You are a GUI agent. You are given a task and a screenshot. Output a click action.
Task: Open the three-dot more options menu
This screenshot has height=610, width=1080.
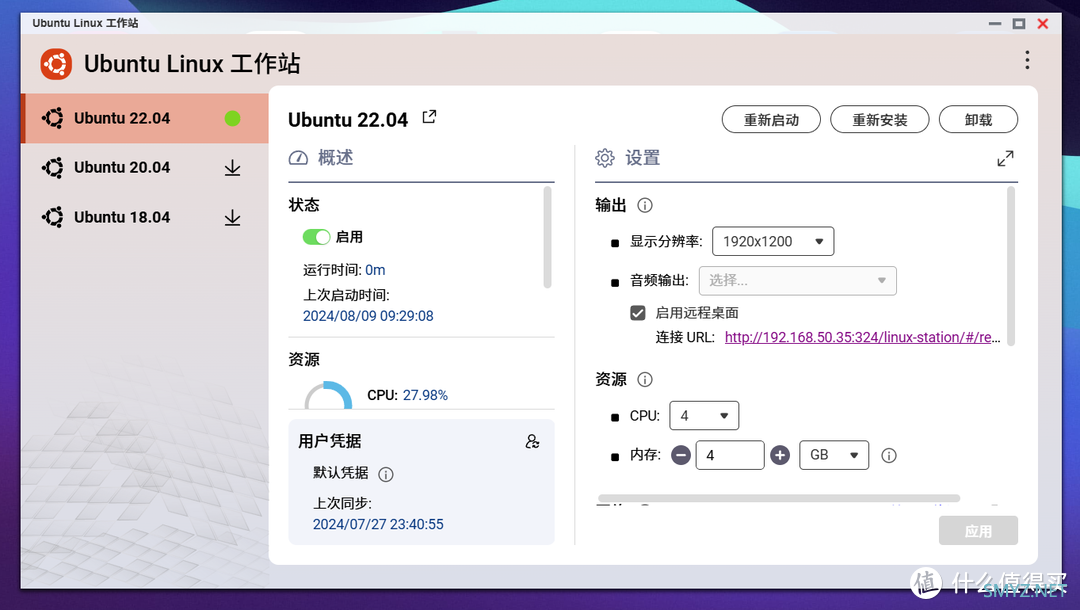click(x=1027, y=61)
